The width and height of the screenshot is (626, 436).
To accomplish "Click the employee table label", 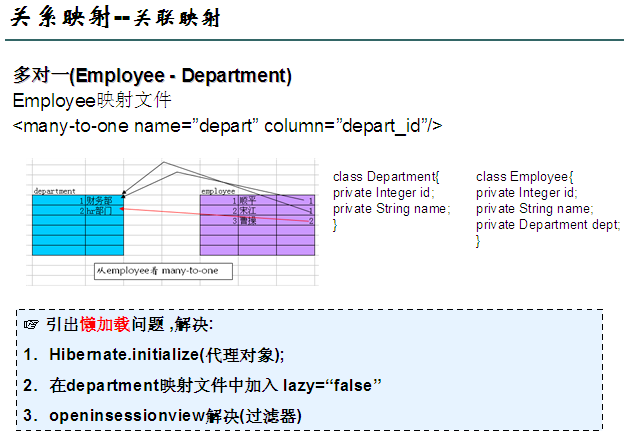I will tap(218, 191).
